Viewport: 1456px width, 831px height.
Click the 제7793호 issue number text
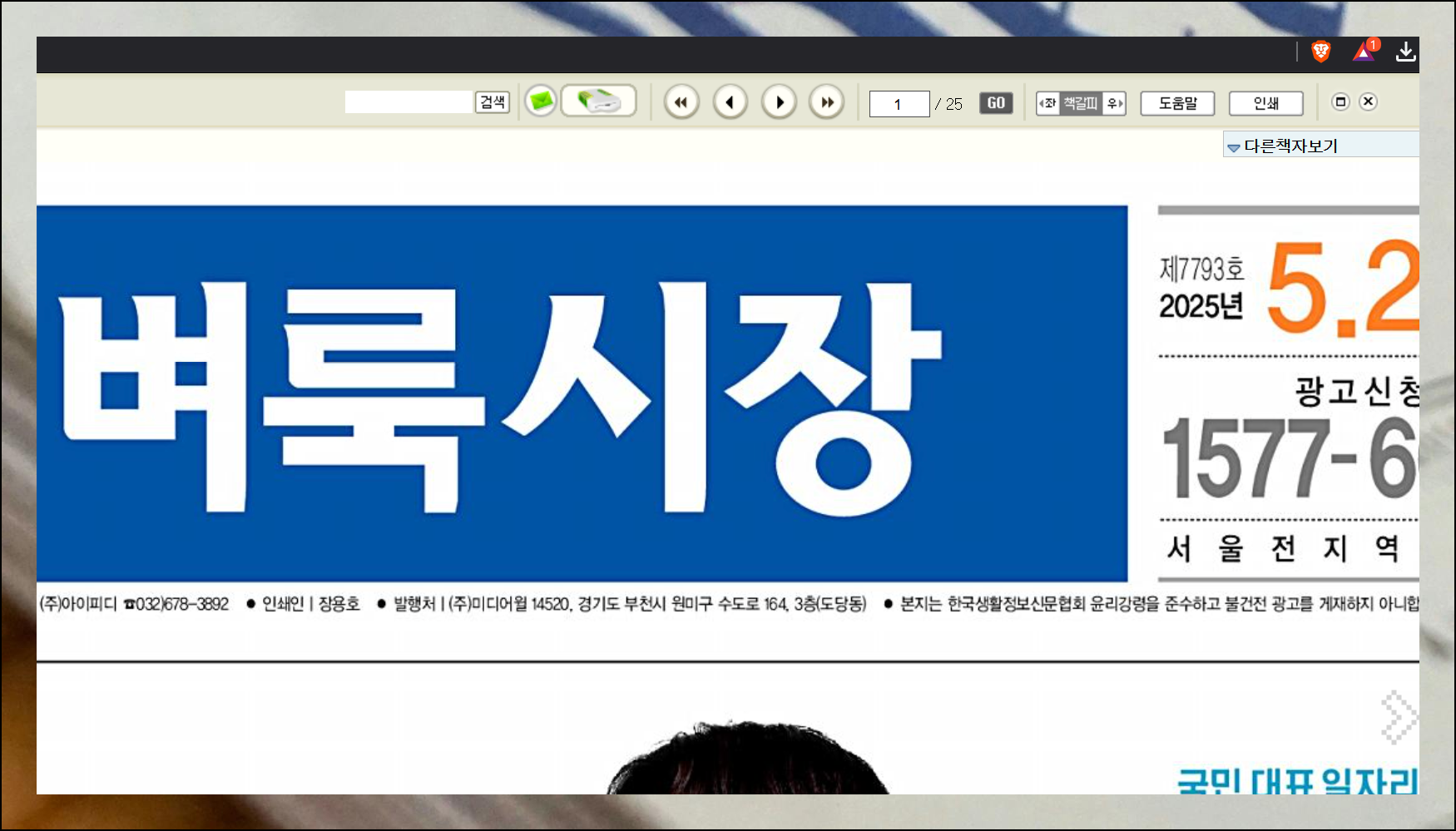click(1201, 270)
